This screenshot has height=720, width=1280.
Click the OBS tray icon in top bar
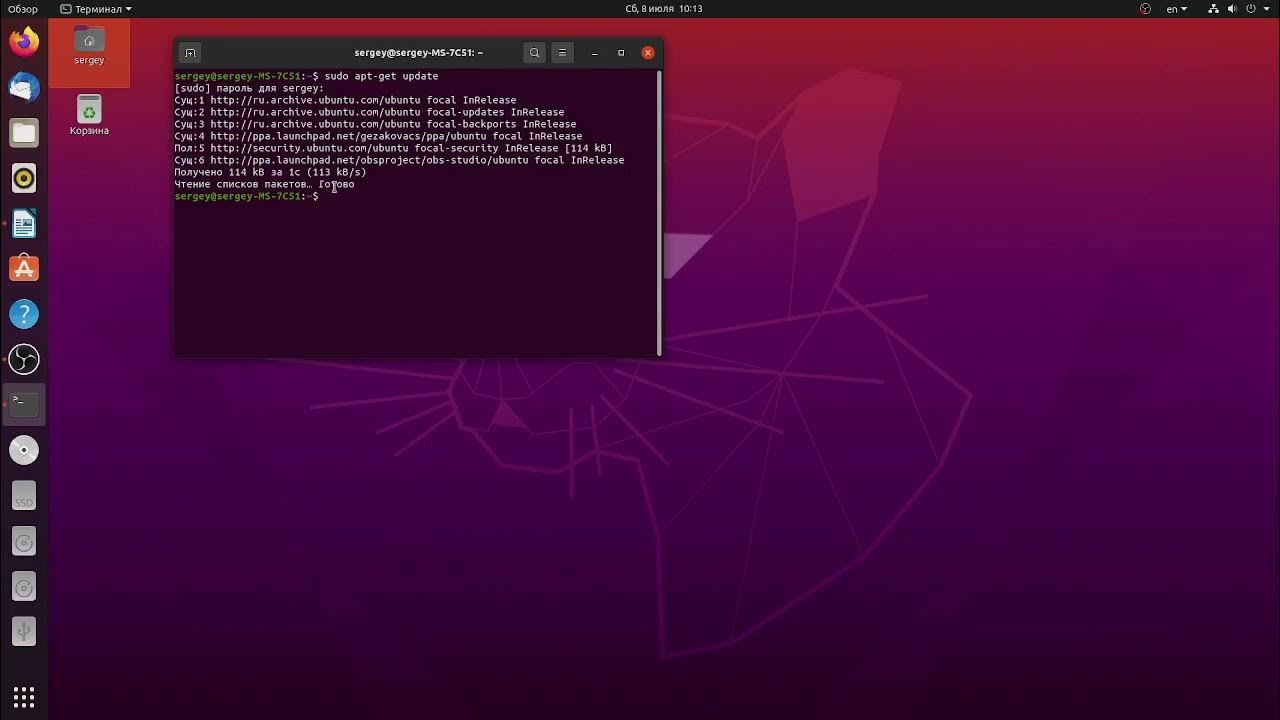1146,9
